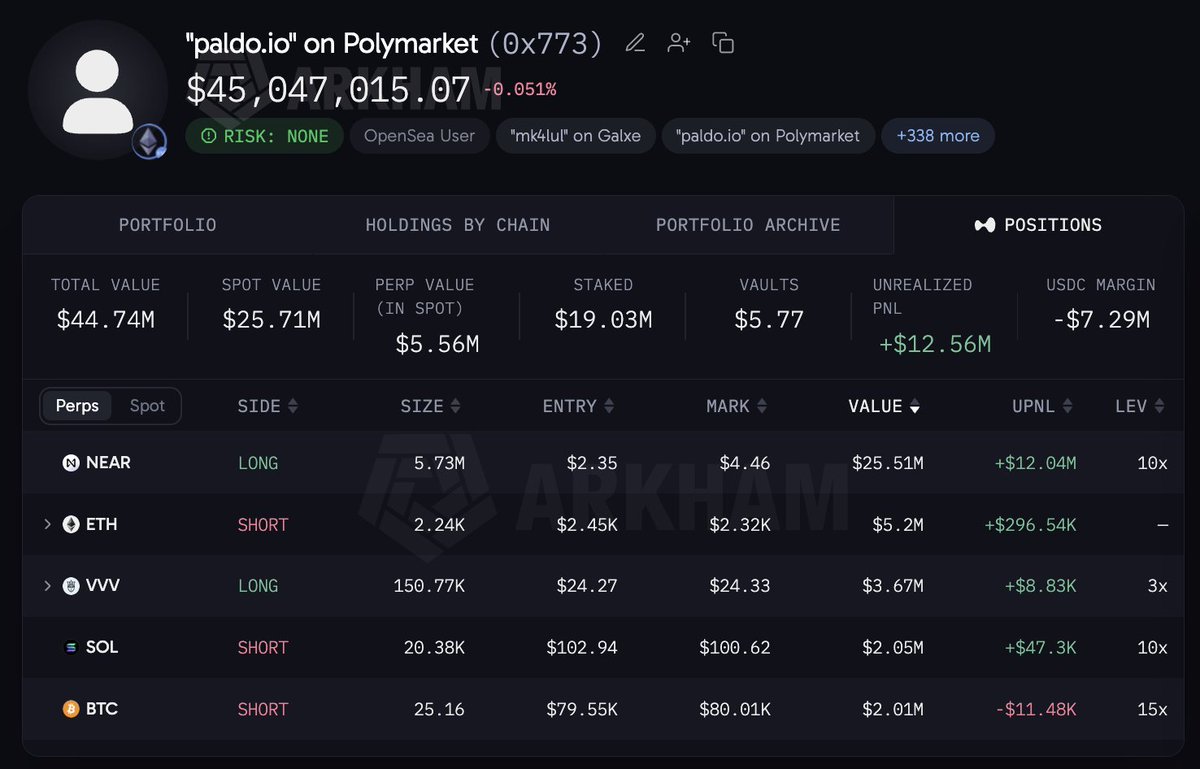Copy the address with the copy icon
This screenshot has height=769, width=1200.
[723, 43]
